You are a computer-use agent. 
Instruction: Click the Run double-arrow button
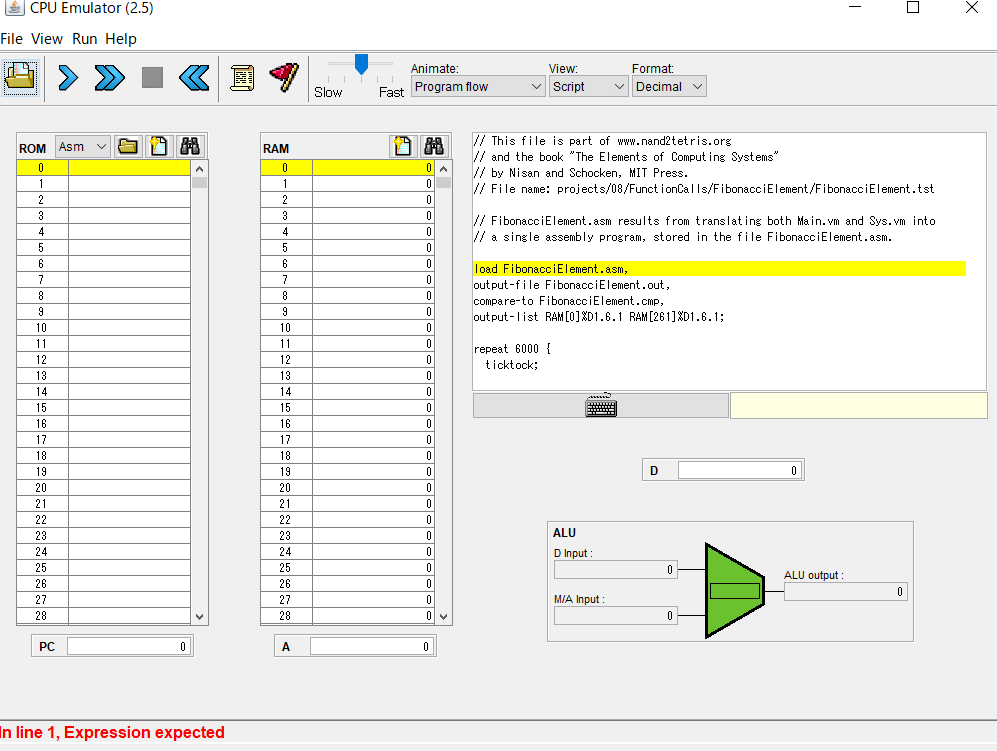coord(110,77)
